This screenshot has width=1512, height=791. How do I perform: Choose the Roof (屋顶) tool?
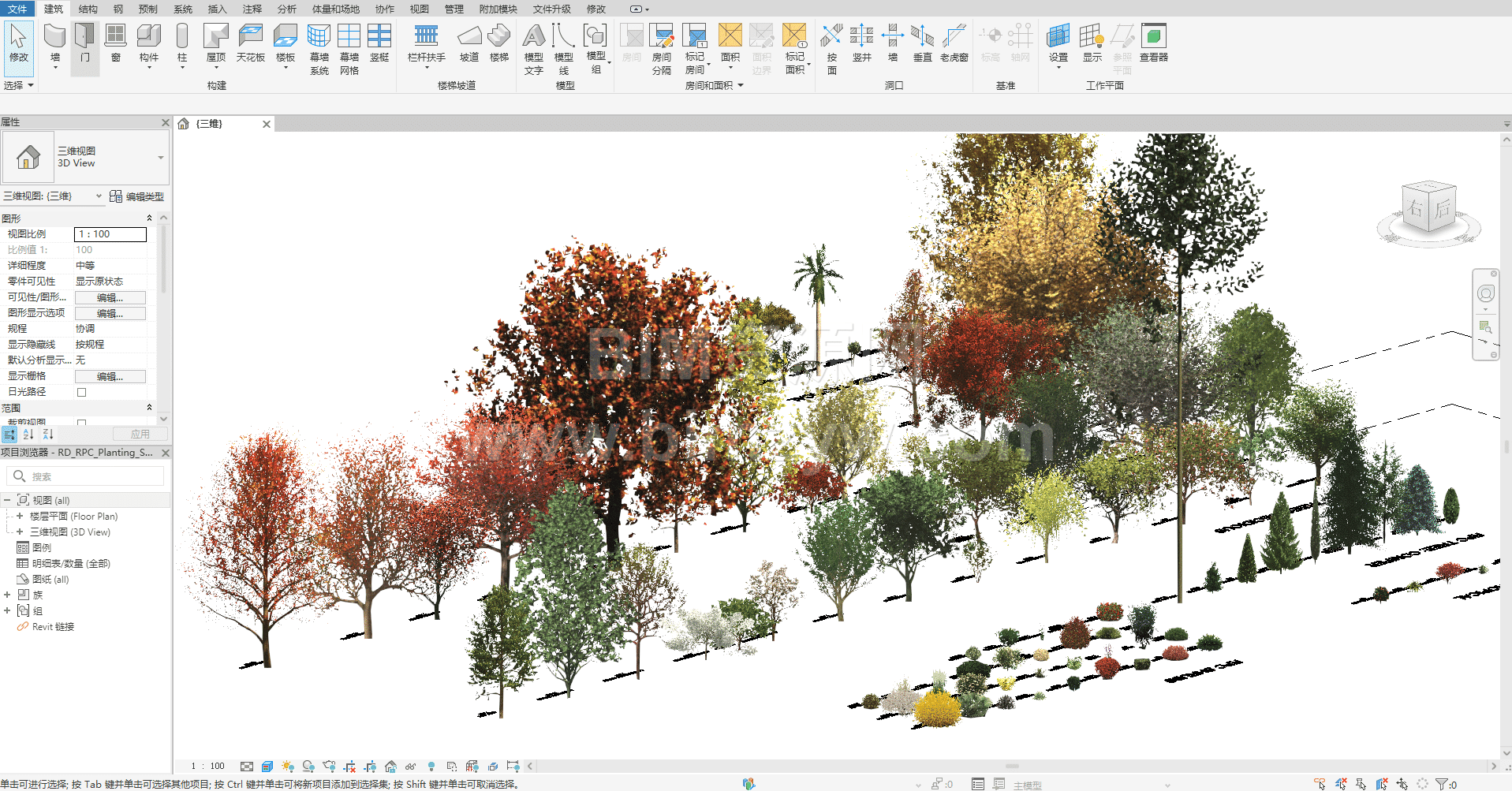pyautogui.click(x=216, y=46)
